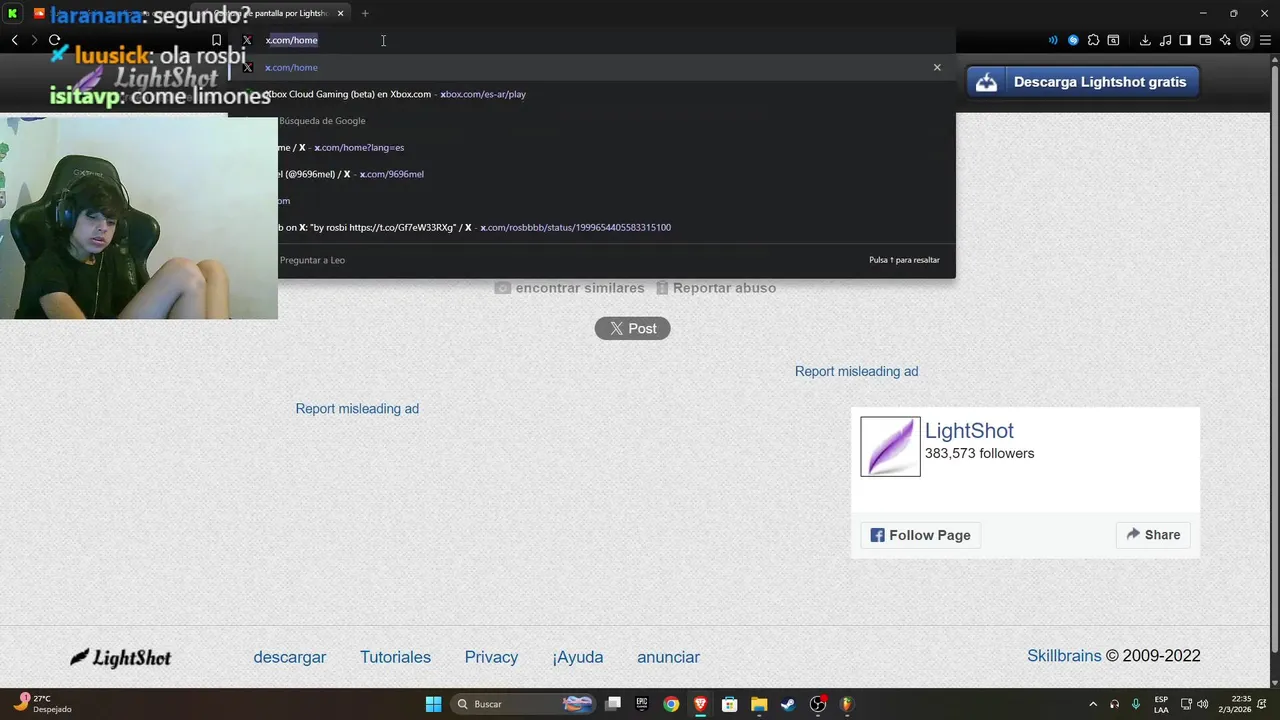Close the Lightshot screenshot tab
Image resolution: width=1280 pixels, height=720 pixels.
(x=340, y=13)
